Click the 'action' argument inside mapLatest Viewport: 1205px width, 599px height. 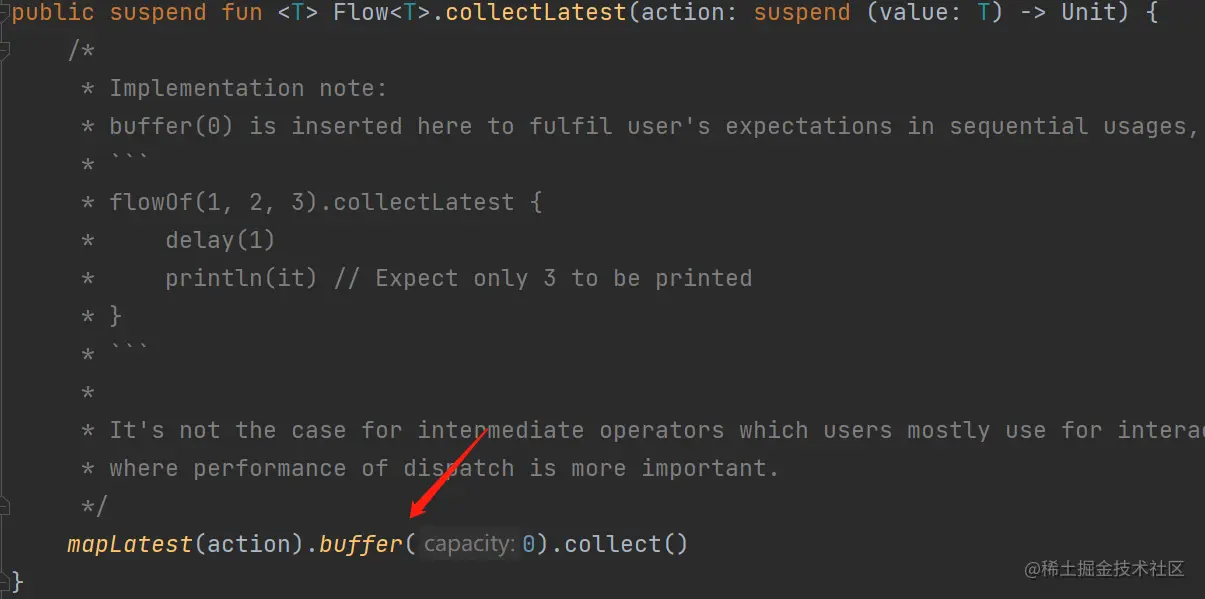[248, 544]
